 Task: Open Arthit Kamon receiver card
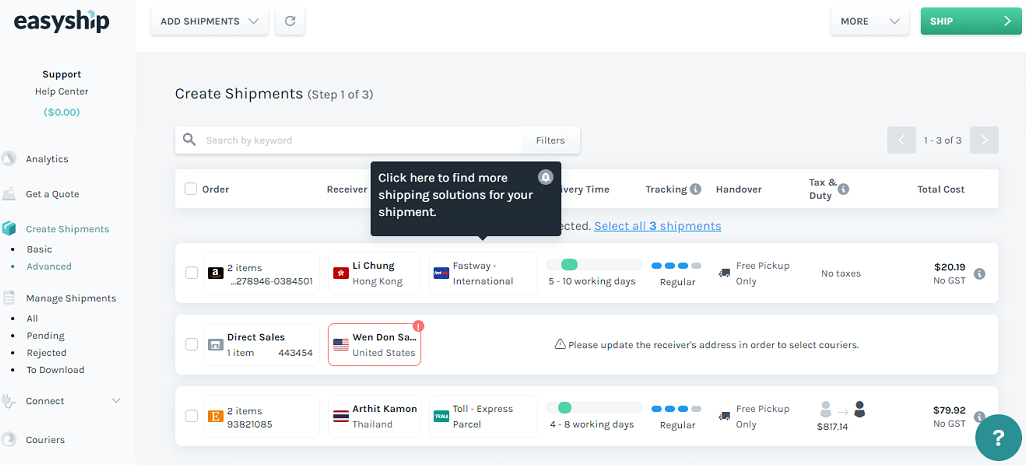click(374, 417)
